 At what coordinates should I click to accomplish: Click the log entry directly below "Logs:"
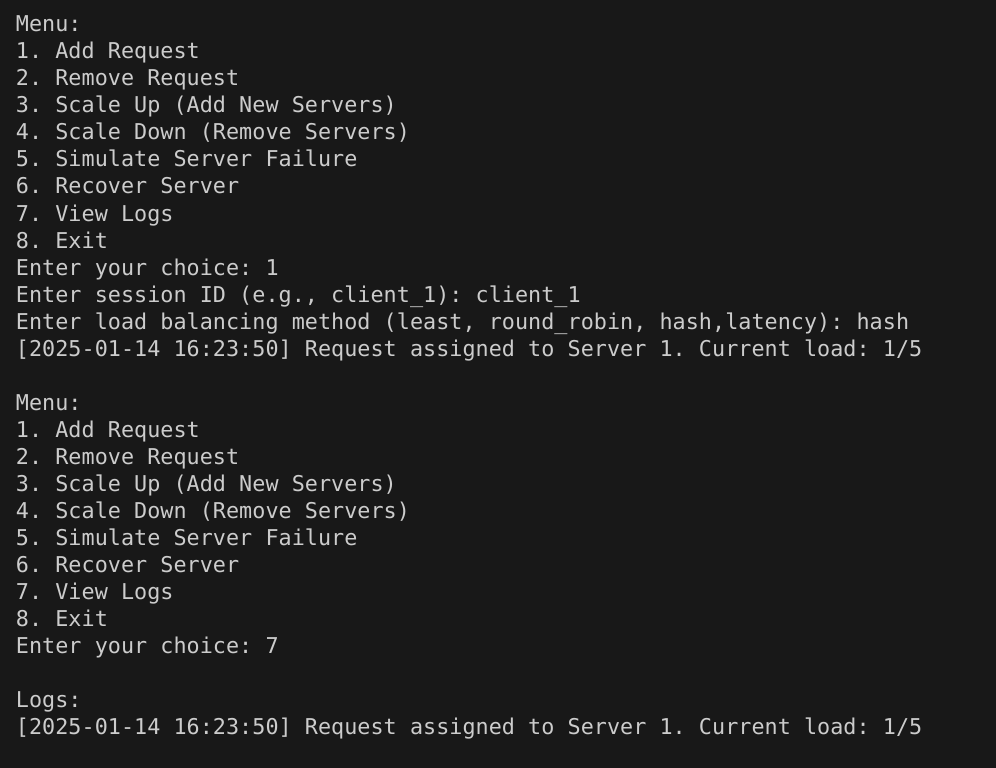point(469,727)
